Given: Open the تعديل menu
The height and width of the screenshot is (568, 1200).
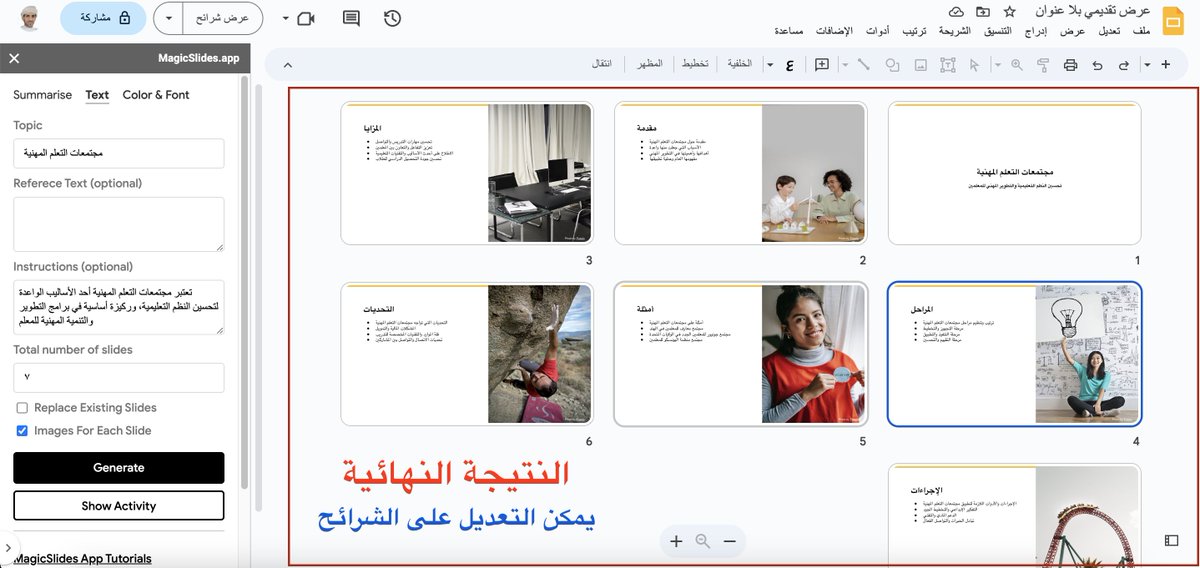Looking at the screenshot, I should pos(1109,31).
